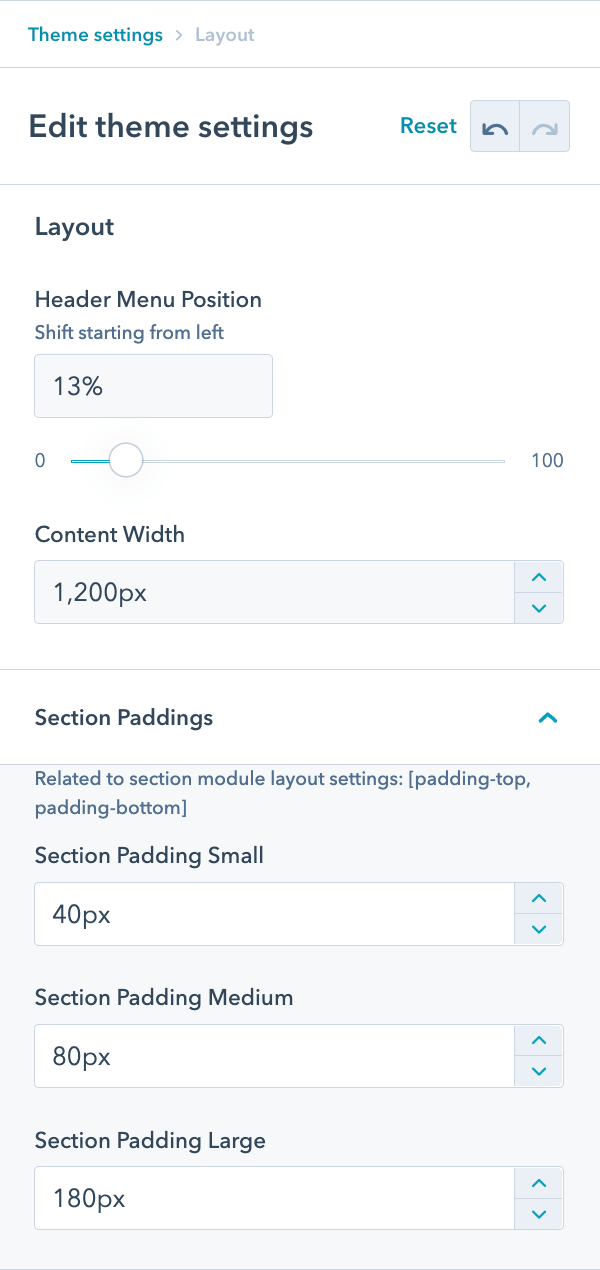The height and width of the screenshot is (1270, 600).
Task: Increase Section Padding Medium value
Action: coord(538,1041)
